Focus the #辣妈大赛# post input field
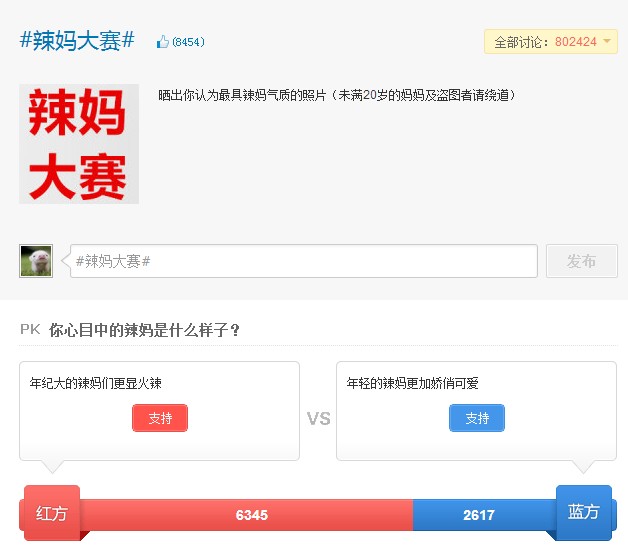Screen dimensions: 628x545 tap(304, 261)
